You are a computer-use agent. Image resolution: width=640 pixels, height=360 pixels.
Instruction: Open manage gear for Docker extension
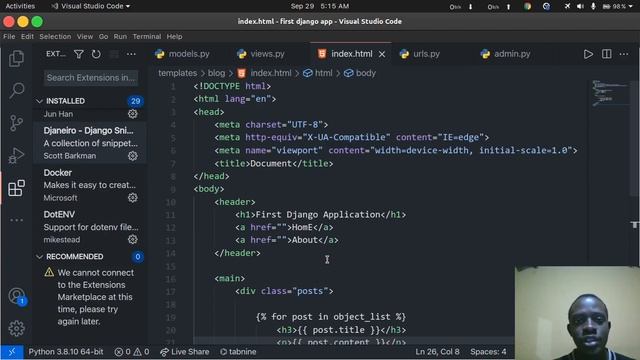click(133, 198)
